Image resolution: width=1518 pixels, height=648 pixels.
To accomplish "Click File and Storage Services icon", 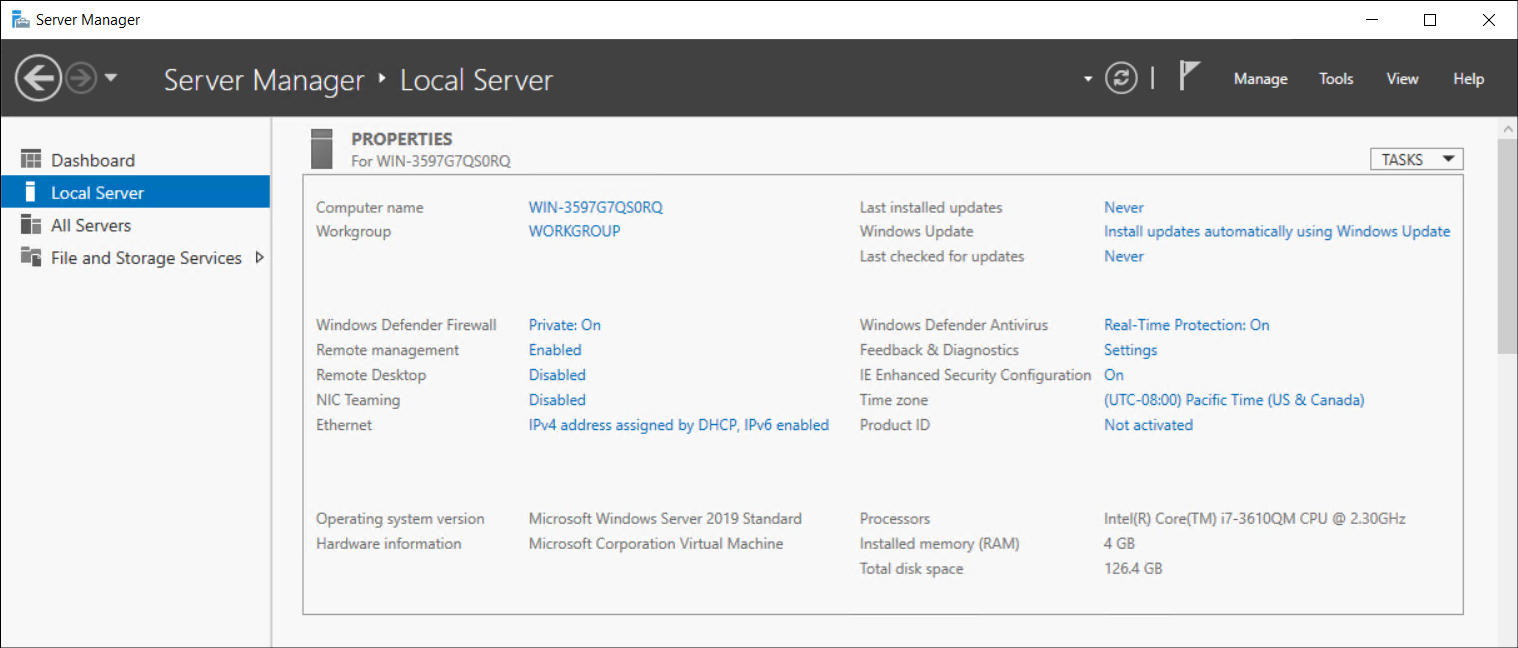I will (31, 257).
